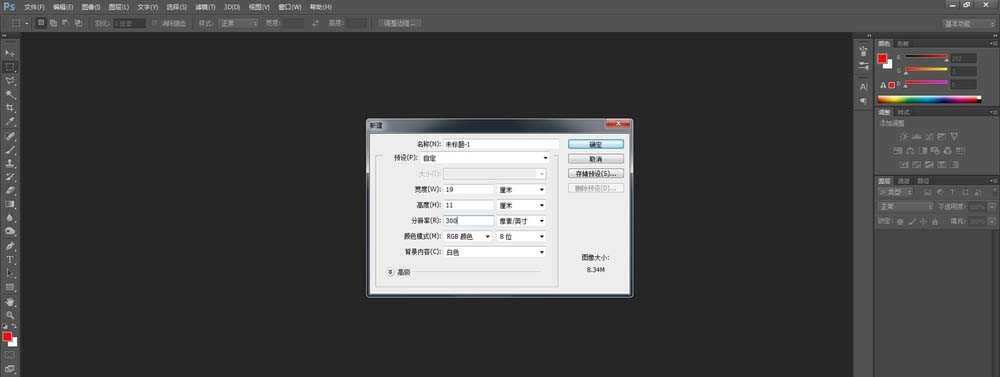
Task: Select the Pen tool
Action: pyautogui.click(x=10, y=246)
